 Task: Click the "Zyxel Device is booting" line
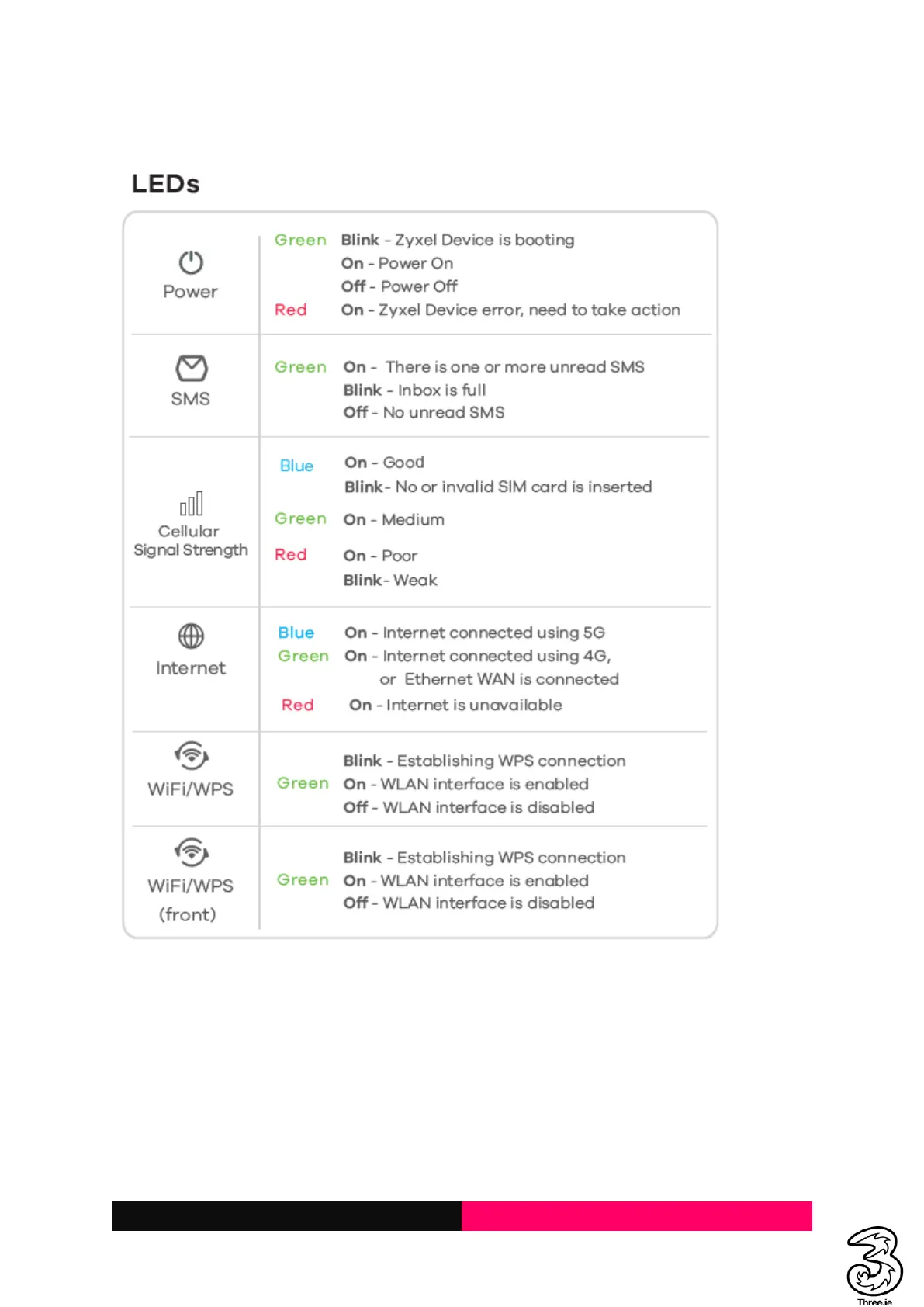point(458,240)
